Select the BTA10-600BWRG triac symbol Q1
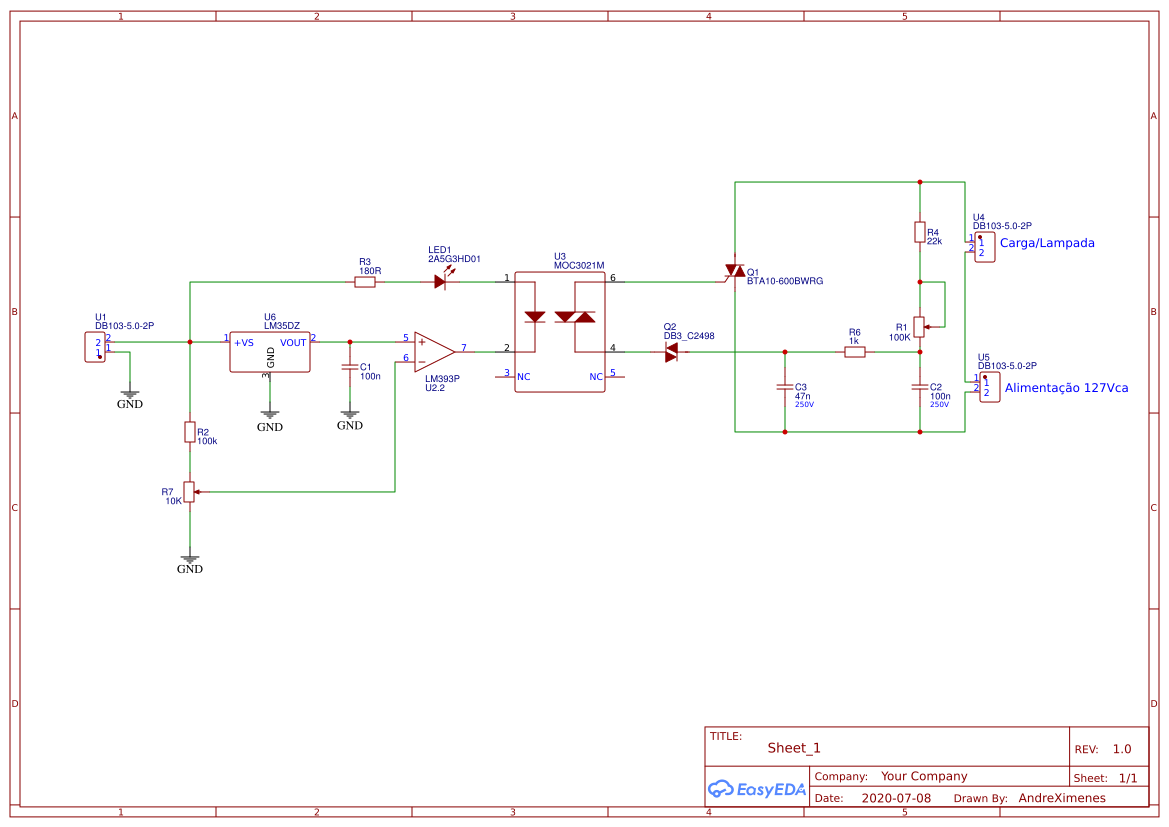 coord(733,272)
